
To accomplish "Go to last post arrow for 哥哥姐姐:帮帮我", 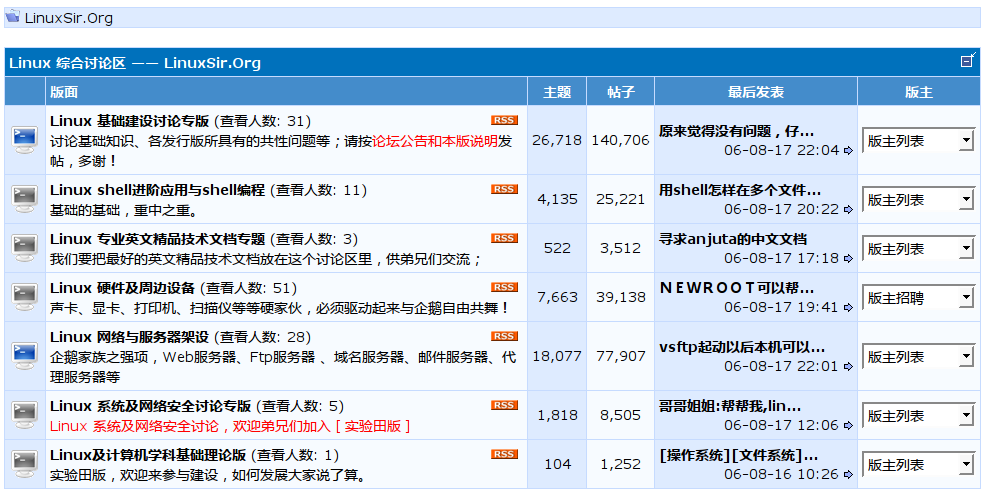I will tap(848, 426).
